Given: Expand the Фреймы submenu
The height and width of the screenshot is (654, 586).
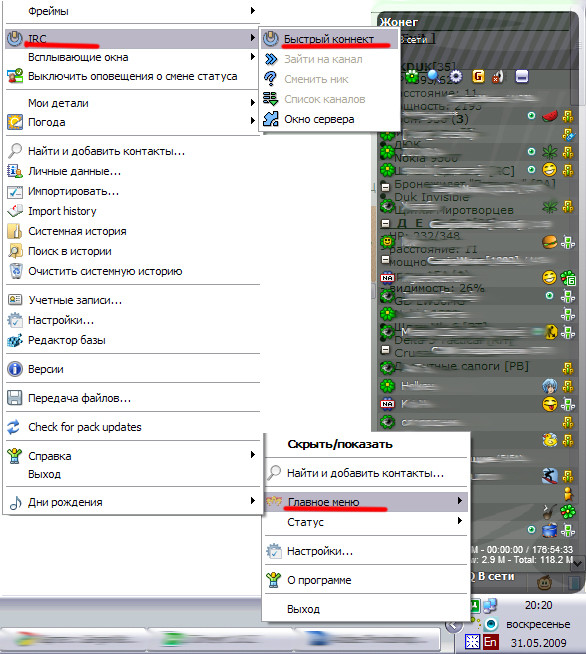Looking at the screenshot, I should point(133,11).
